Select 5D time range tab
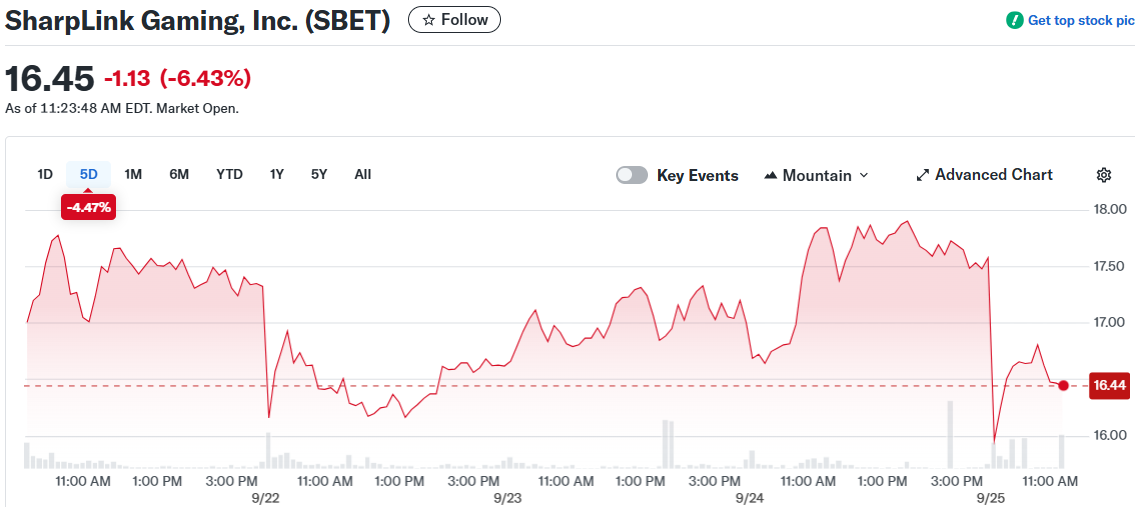This screenshot has width=1135, height=507. (x=88, y=175)
